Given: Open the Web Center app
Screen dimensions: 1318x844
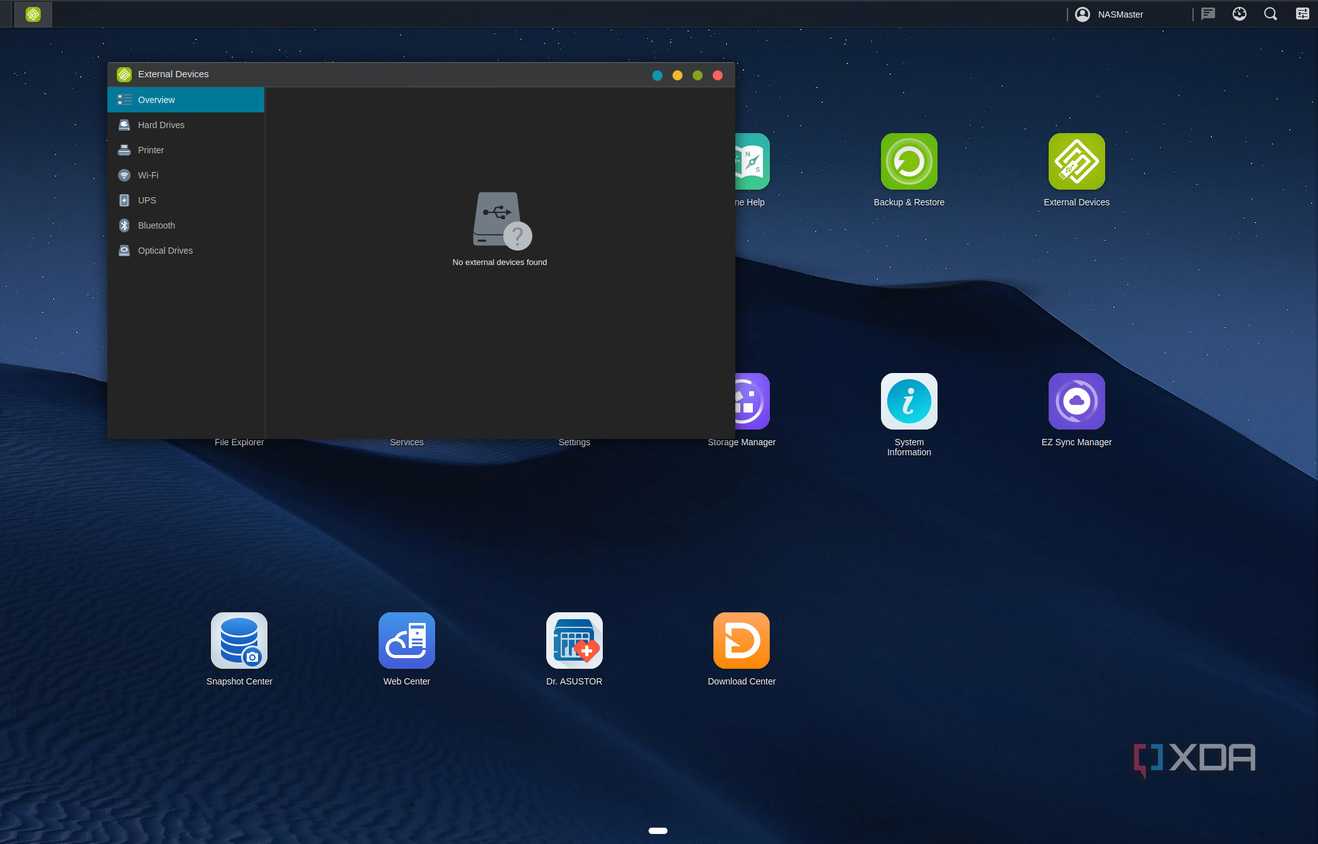Looking at the screenshot, I should point(407,640).
